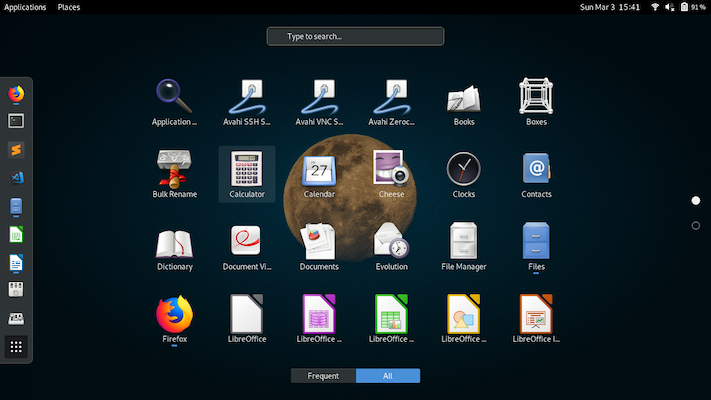Open the Application Finder magnifier icon
This screenshot has width=711, height=400.
click(x=174, y=97)
